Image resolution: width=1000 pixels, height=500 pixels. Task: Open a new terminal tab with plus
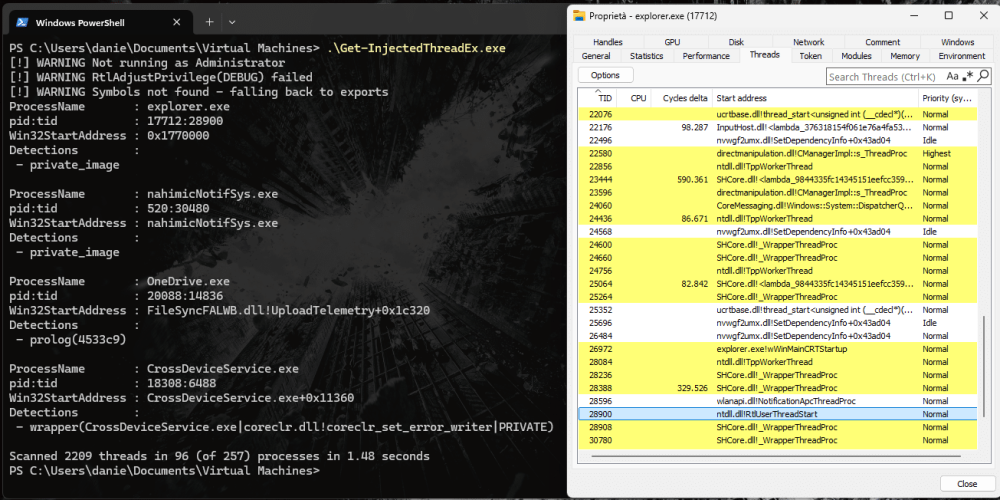[x=209, y=22]
